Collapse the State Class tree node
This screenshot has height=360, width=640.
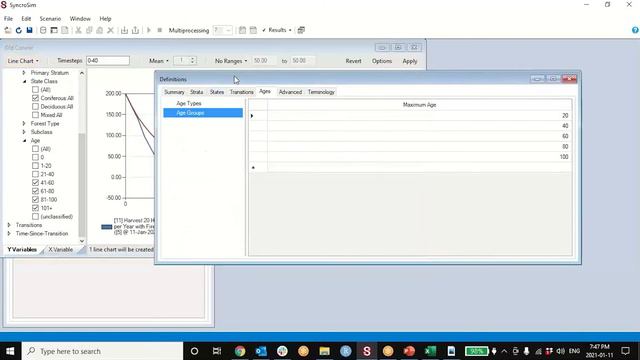coord(24,81)
